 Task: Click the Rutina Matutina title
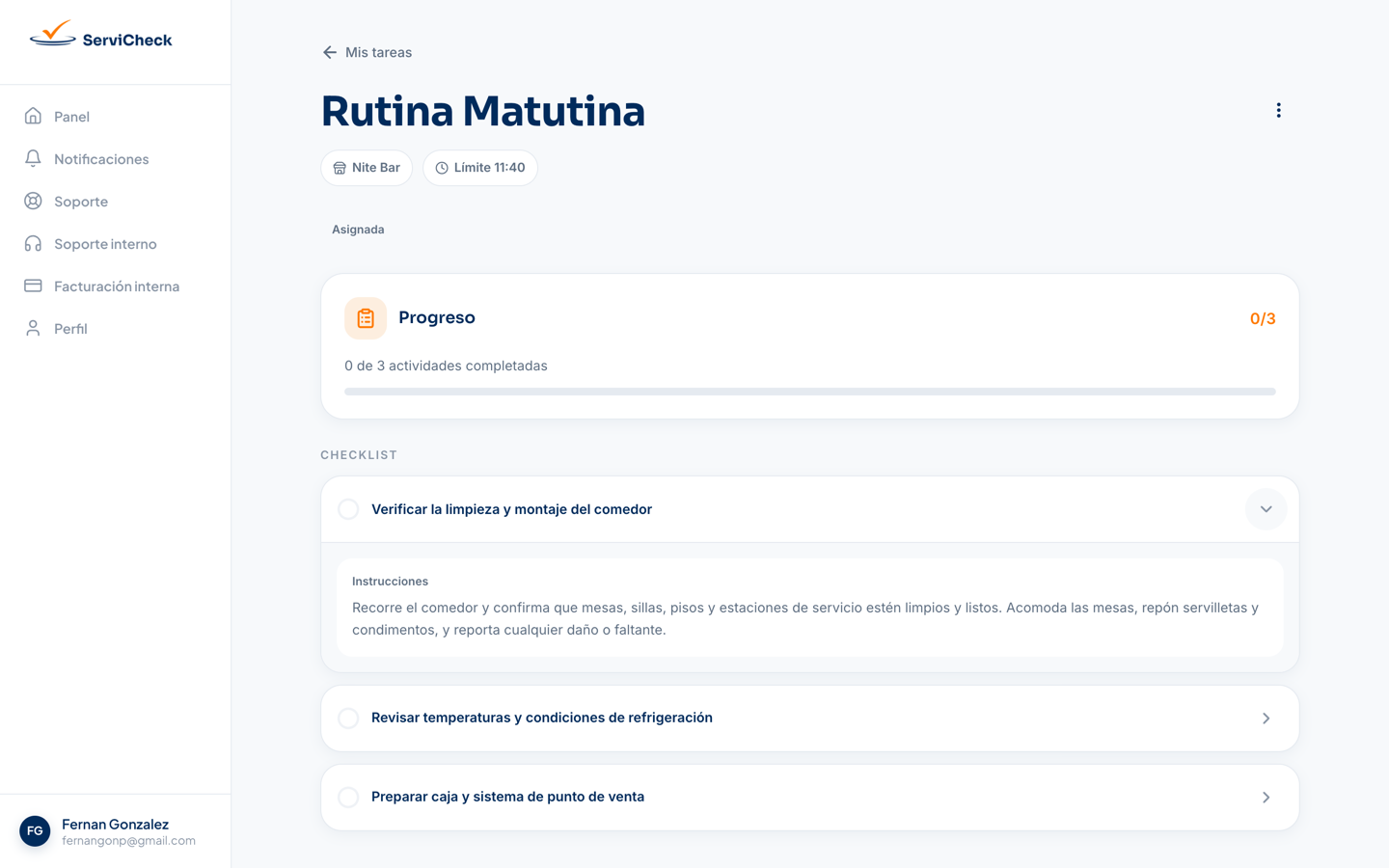click(x=482, y=111)
